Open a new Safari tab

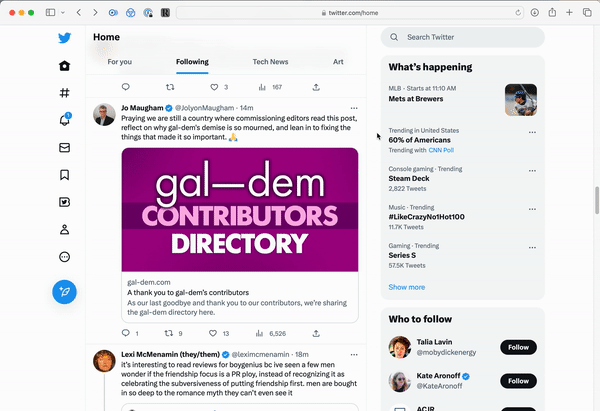coord(569,13)
